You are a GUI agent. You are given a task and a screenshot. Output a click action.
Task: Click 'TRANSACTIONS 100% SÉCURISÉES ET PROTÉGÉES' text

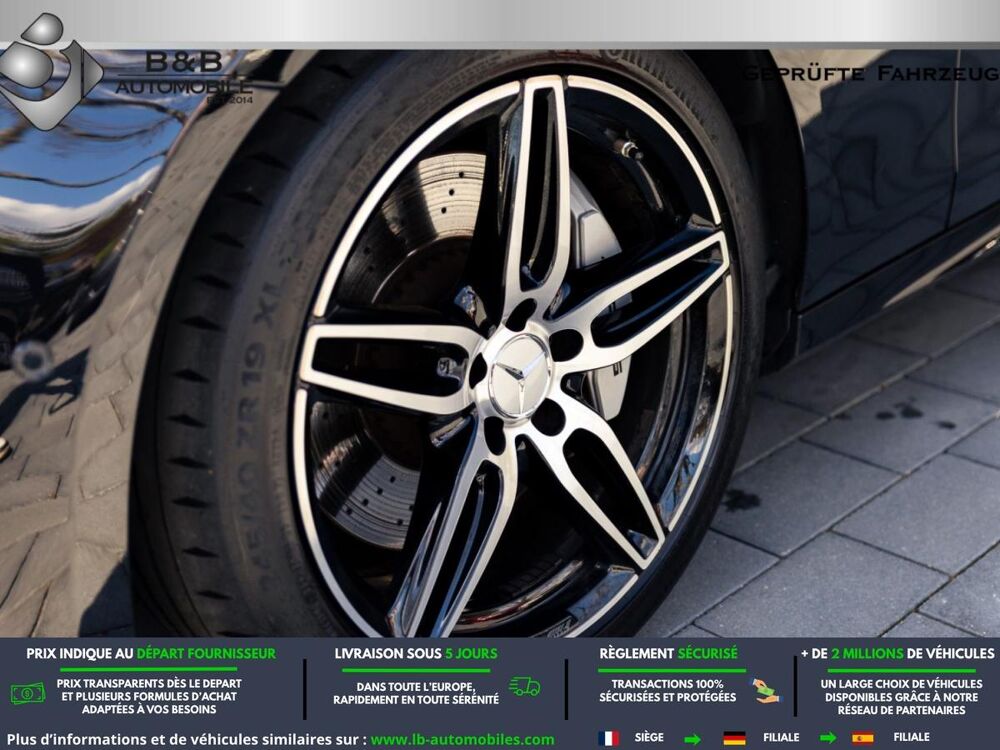(x=668, y=691)
